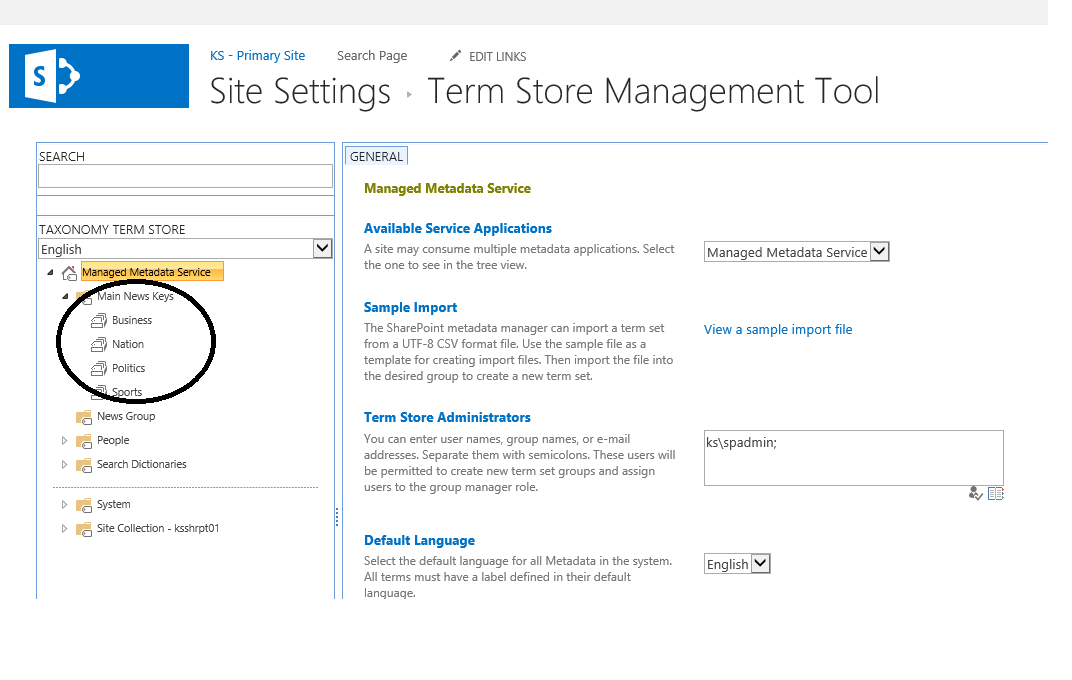The image size is (1072, 680).
Task: Click the System group folder icon
Action: click(x=83, y=505)
